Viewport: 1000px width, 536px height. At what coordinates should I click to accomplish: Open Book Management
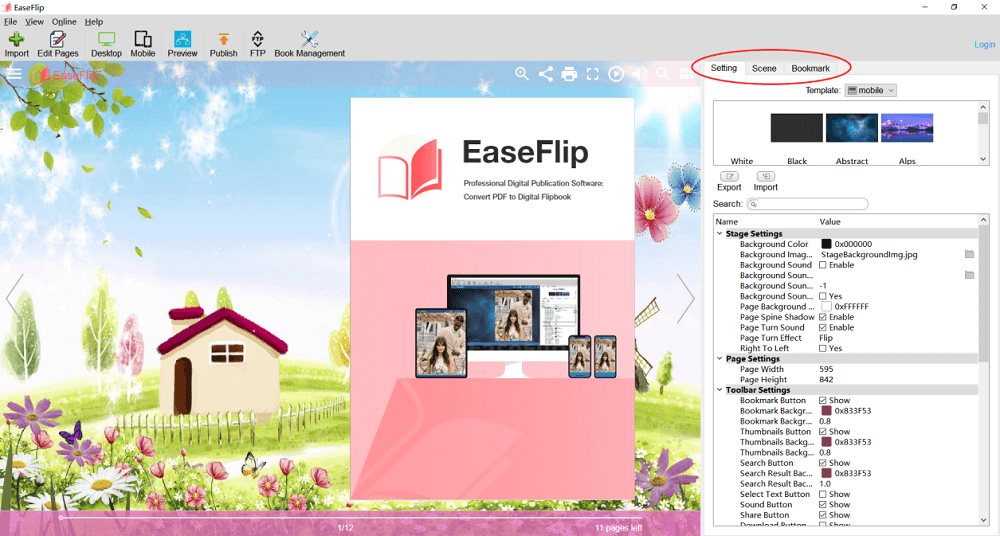pyautogui.click(x=309, y=44)
